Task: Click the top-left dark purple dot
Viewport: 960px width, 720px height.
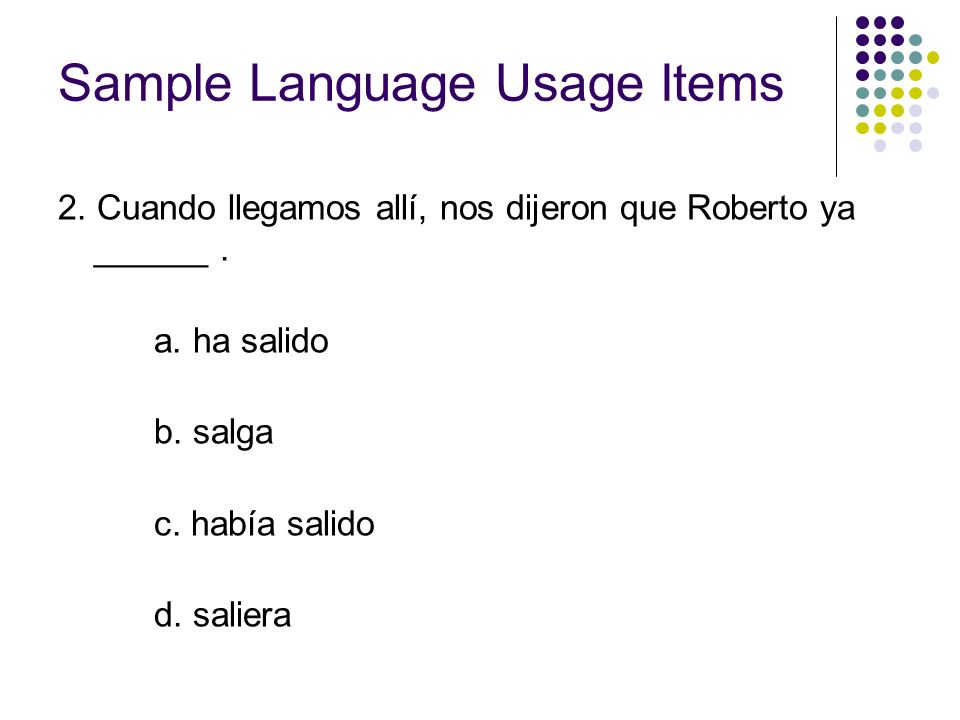Action: click(x=862, y=23)
